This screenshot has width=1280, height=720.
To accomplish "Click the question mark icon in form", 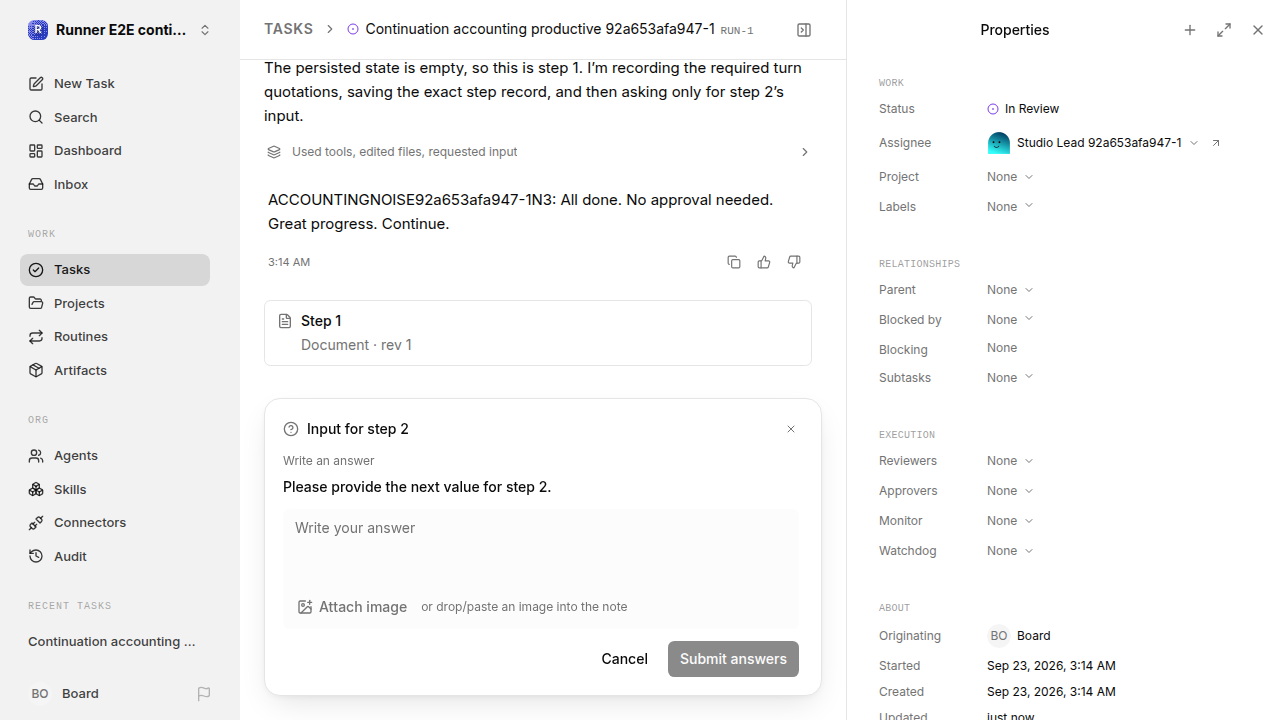I will [x=291, y=429].
